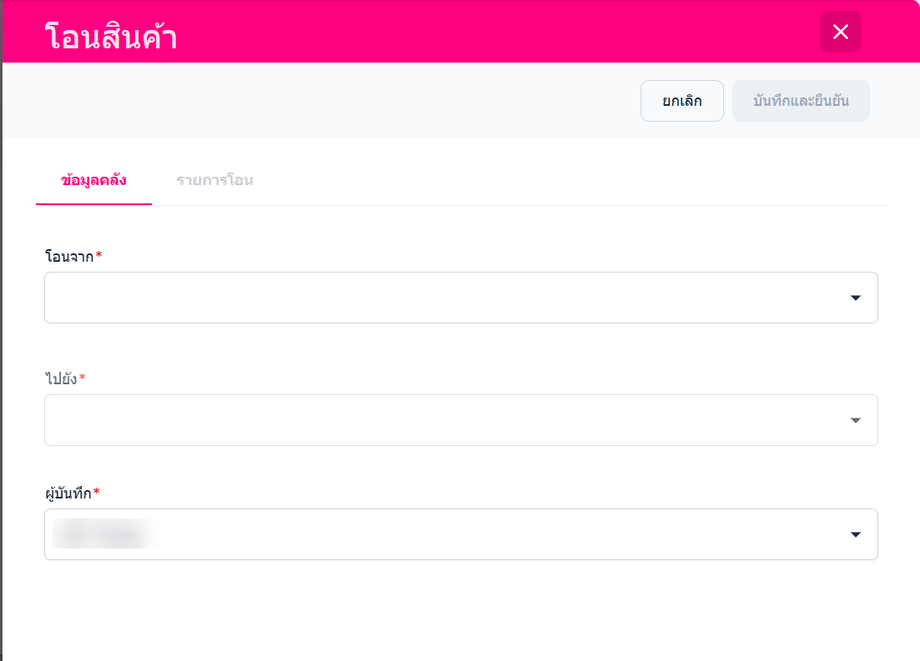Screen dimensions: 920x661
Task: Click the arrow in the ผู้บันทึก field
Action: (855, 534)
